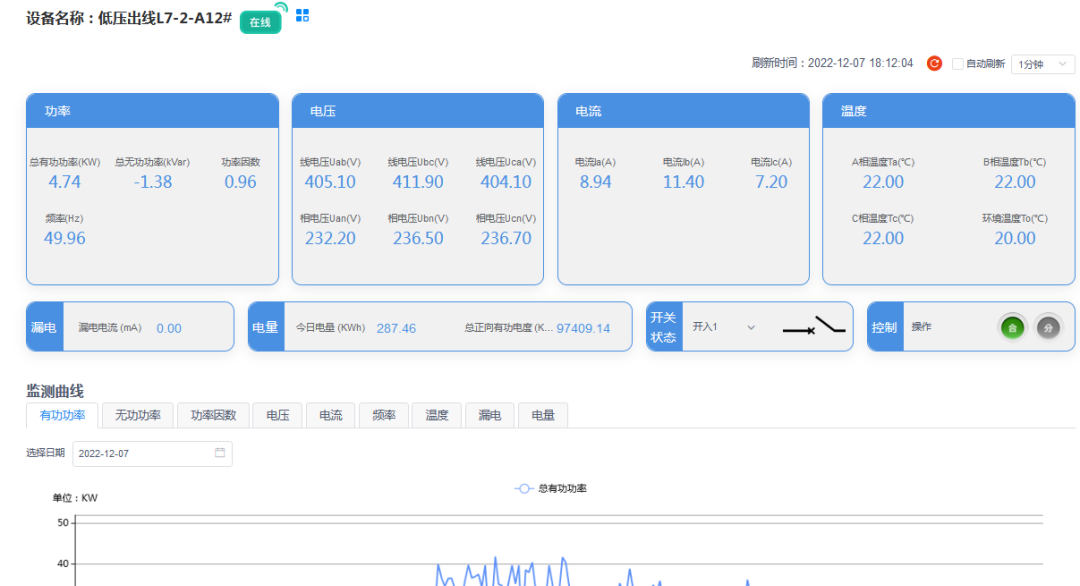
Task: Click the current Ic value 7.20
Action: pos(771,182)
